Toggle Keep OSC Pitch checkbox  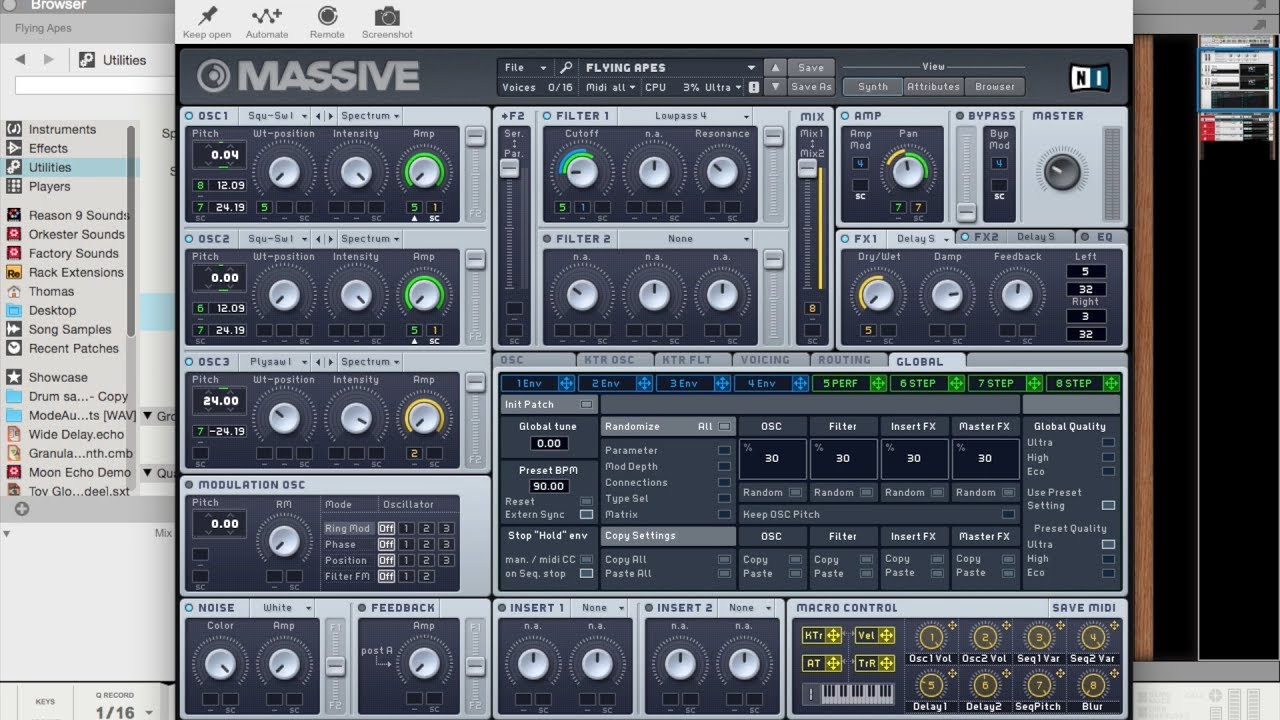1008,515
